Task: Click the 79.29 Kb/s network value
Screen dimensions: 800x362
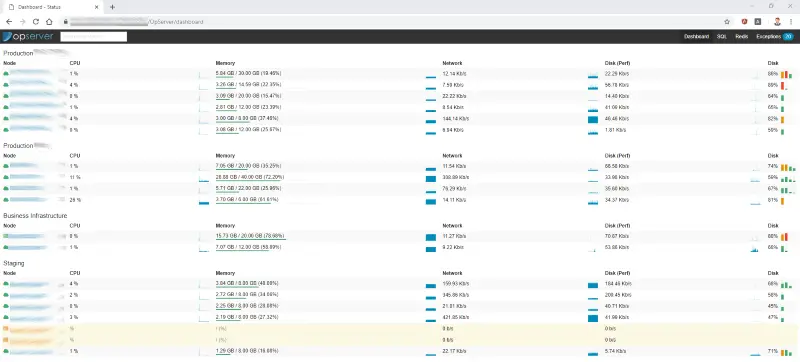Action: (x=454, y=188)
